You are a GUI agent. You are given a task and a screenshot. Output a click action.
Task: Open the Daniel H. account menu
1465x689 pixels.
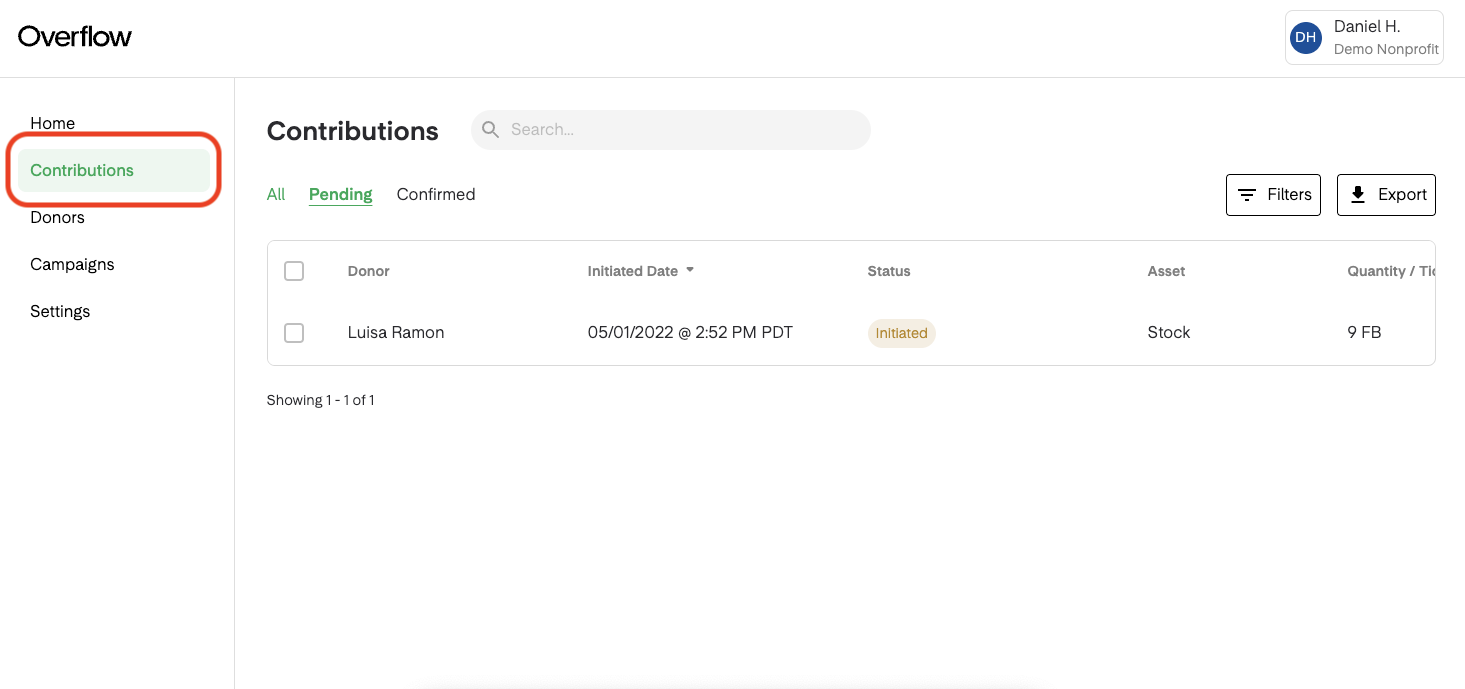[x=1364, y=37]
